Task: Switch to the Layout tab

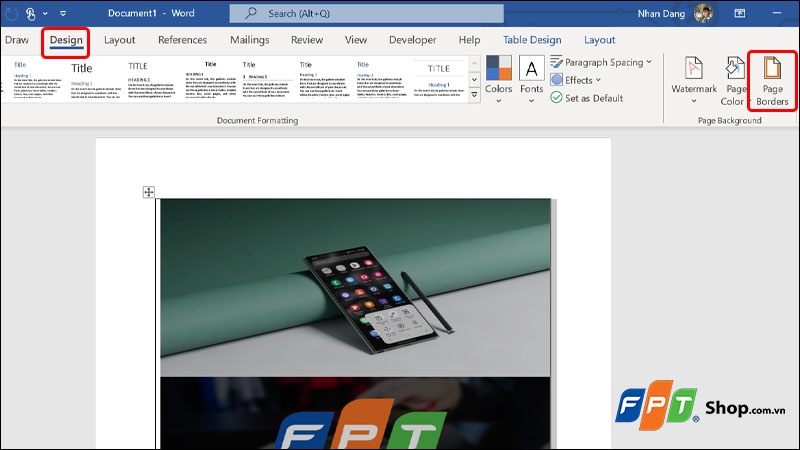Action: click(119, 40)
